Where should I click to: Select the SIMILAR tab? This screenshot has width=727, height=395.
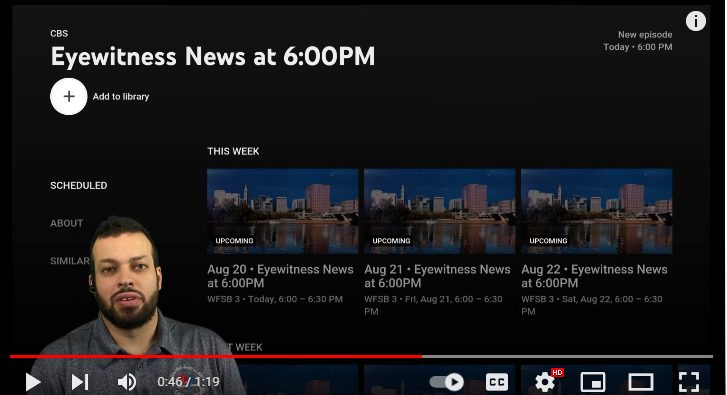pos(70,261)
